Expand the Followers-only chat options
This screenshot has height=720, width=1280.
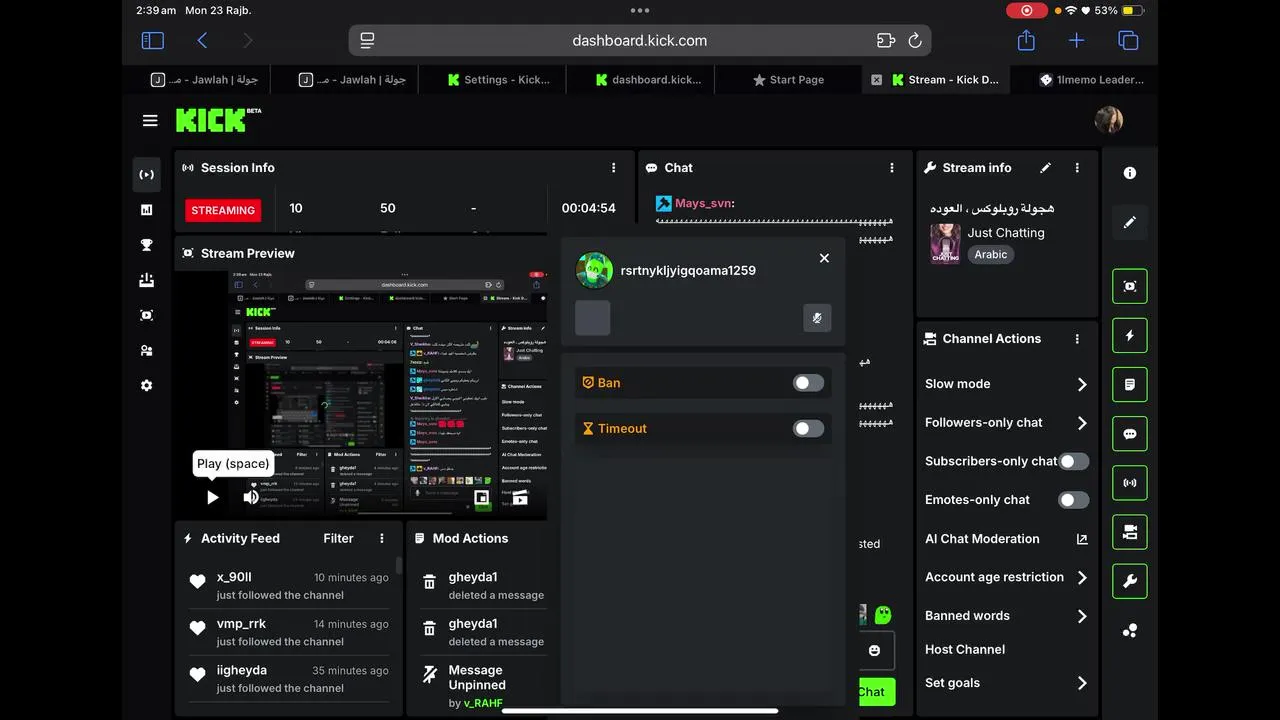click(1082, 423)
